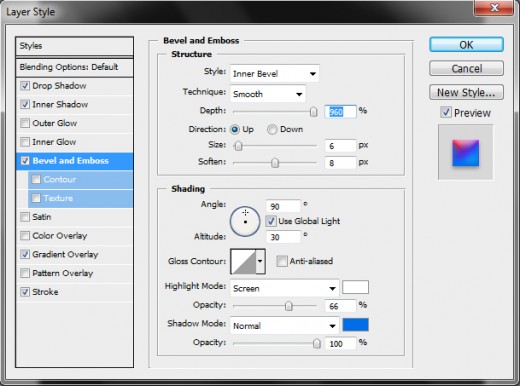Uncheck Use Global Light
The width and height of the screenshot is (520, 386).
(x=271, y=221)
